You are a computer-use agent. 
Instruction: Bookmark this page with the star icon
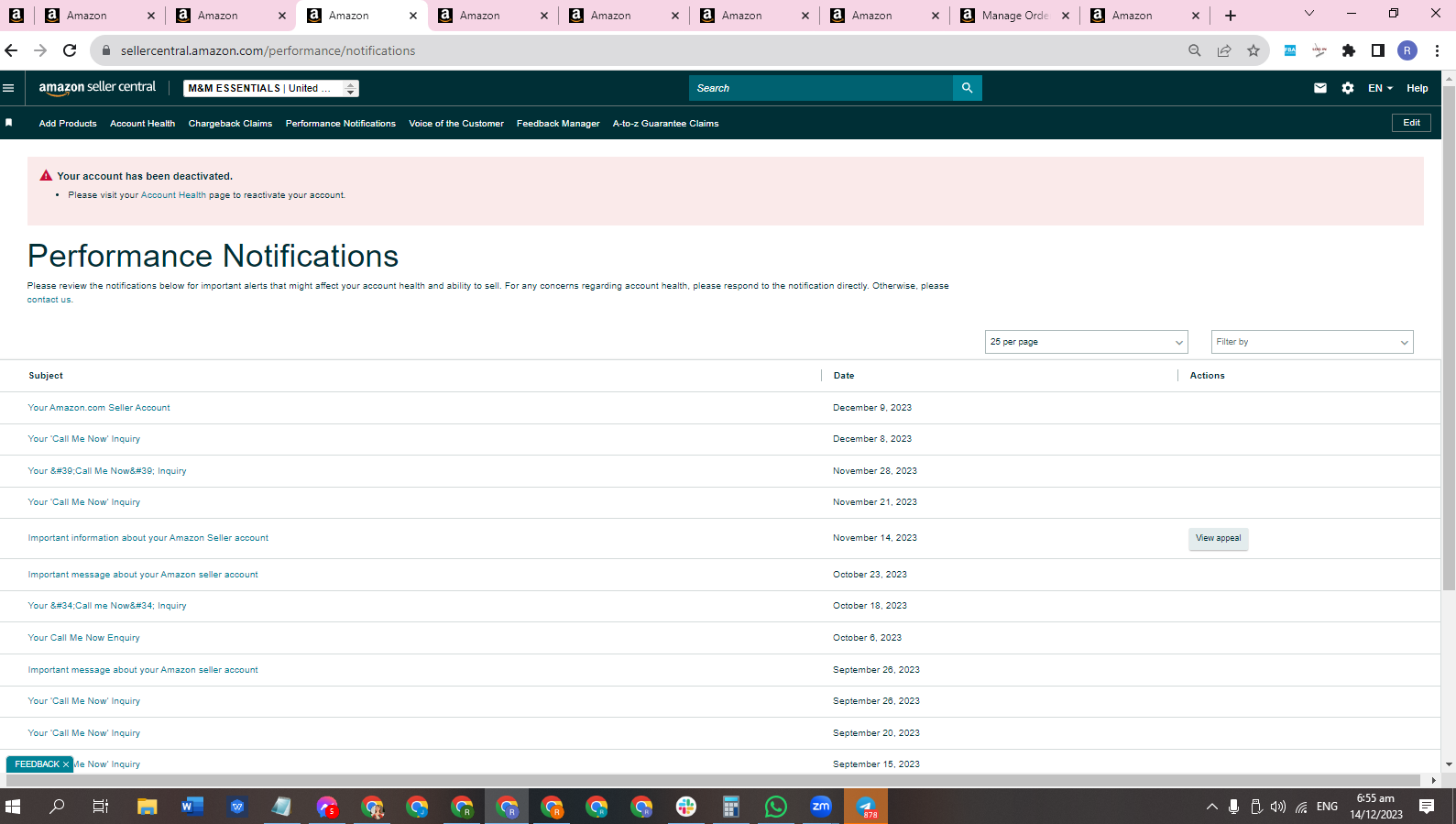point(1253,50)
